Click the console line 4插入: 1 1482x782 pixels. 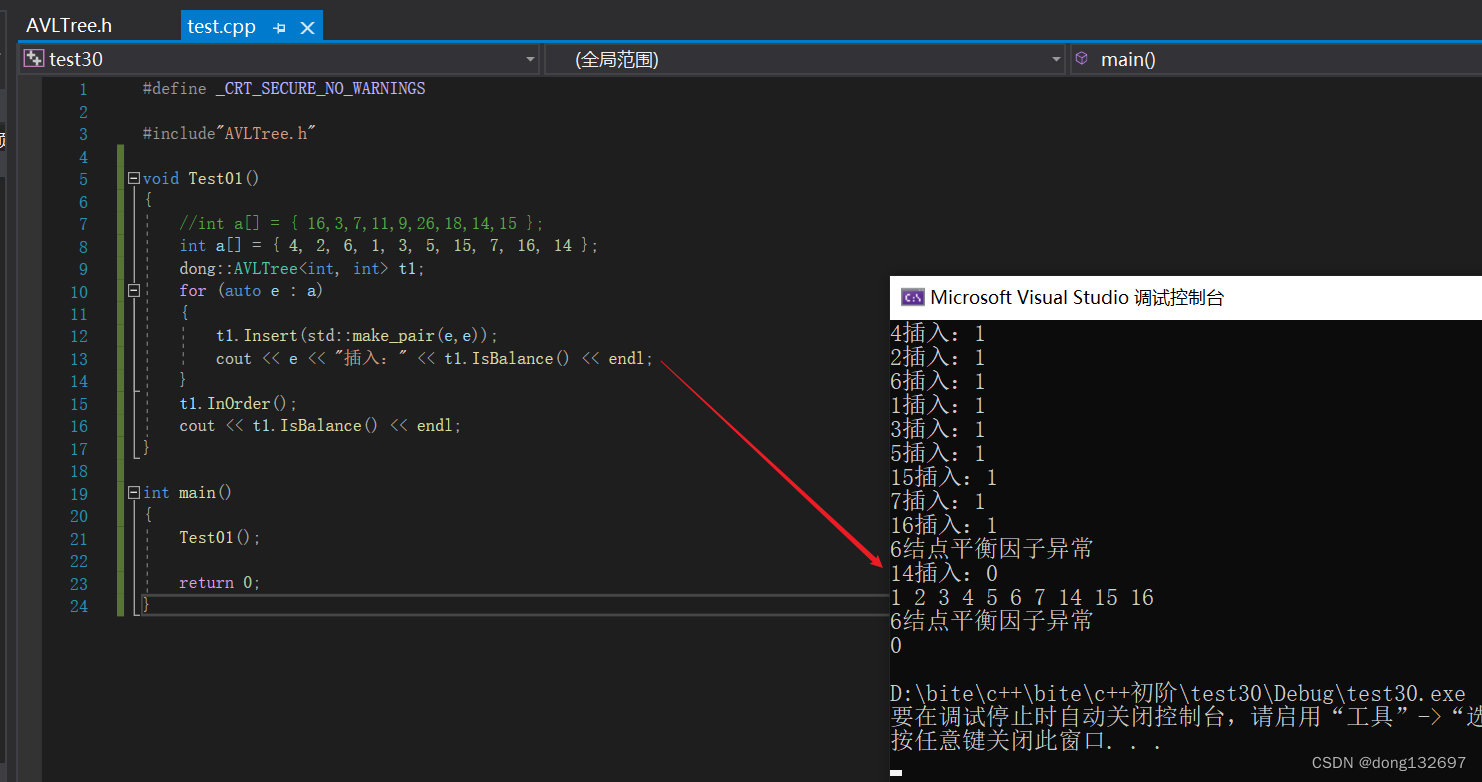tap(938, 333)
